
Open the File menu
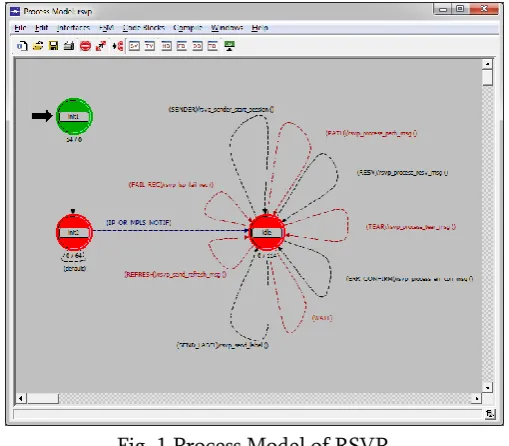tap(20, 28)
